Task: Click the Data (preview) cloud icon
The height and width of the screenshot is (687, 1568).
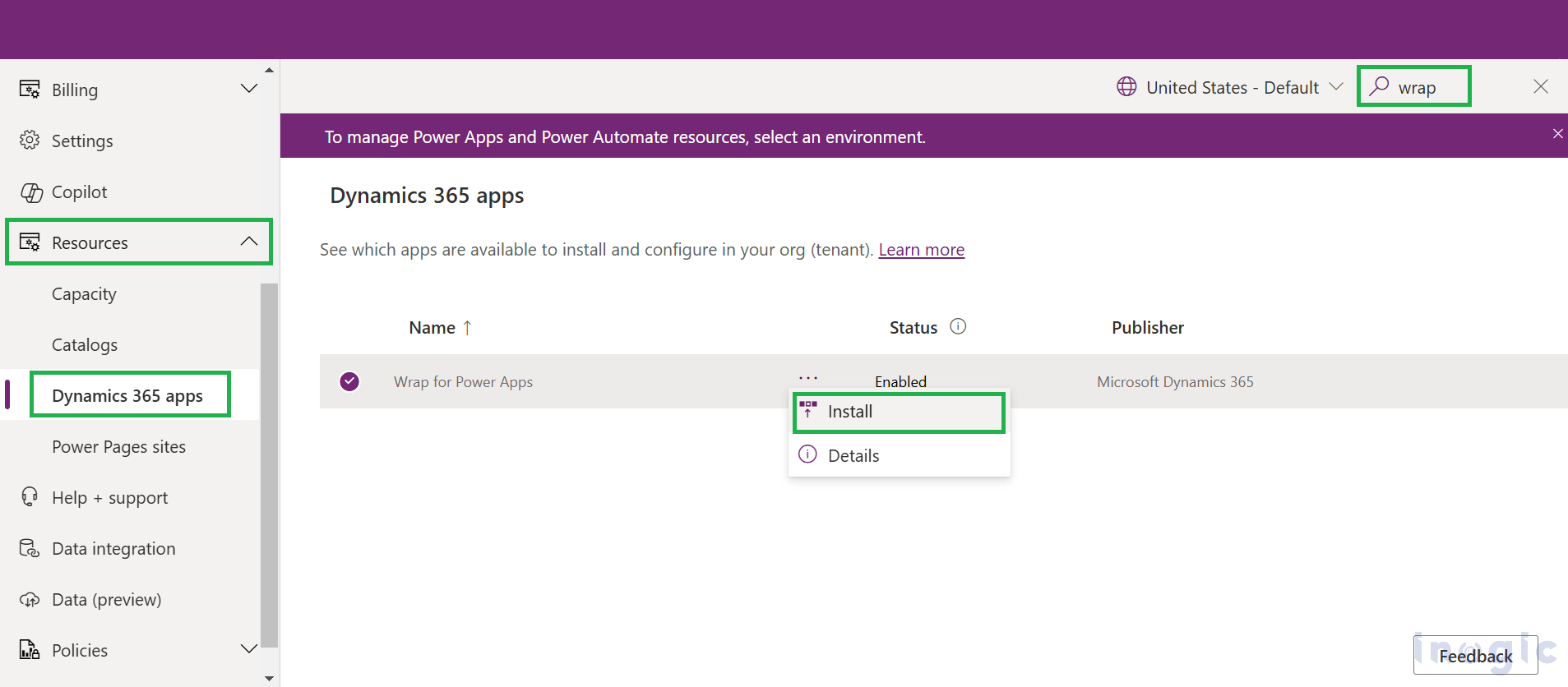Action: tap(30, 599)
